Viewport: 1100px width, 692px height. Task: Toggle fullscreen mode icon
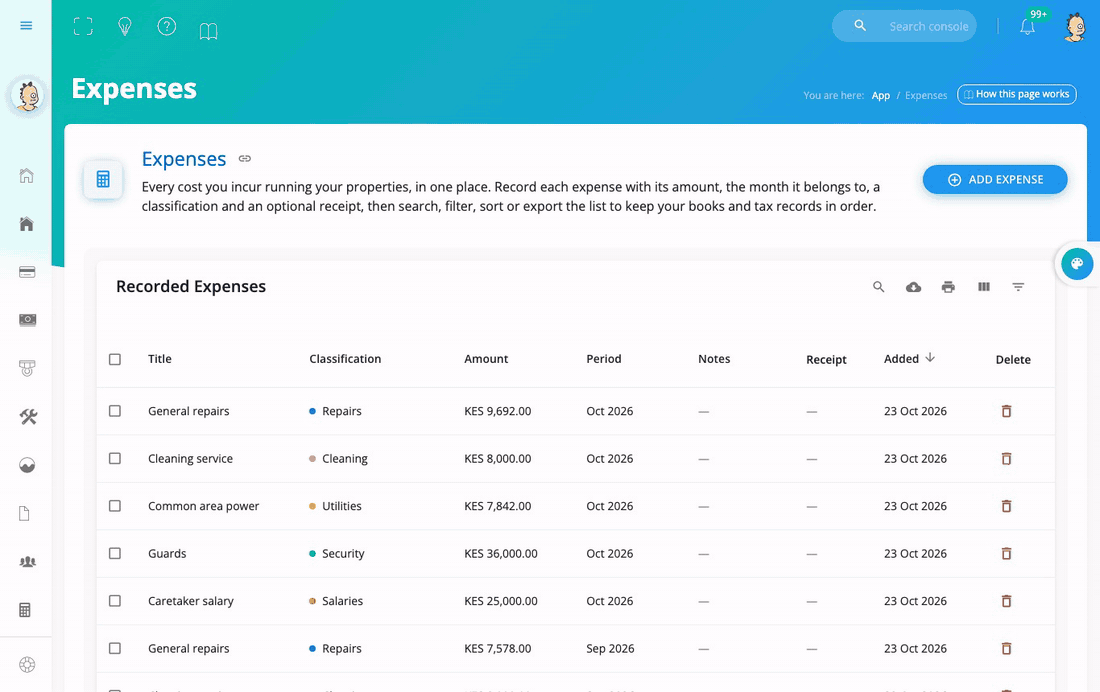[83, 27]
